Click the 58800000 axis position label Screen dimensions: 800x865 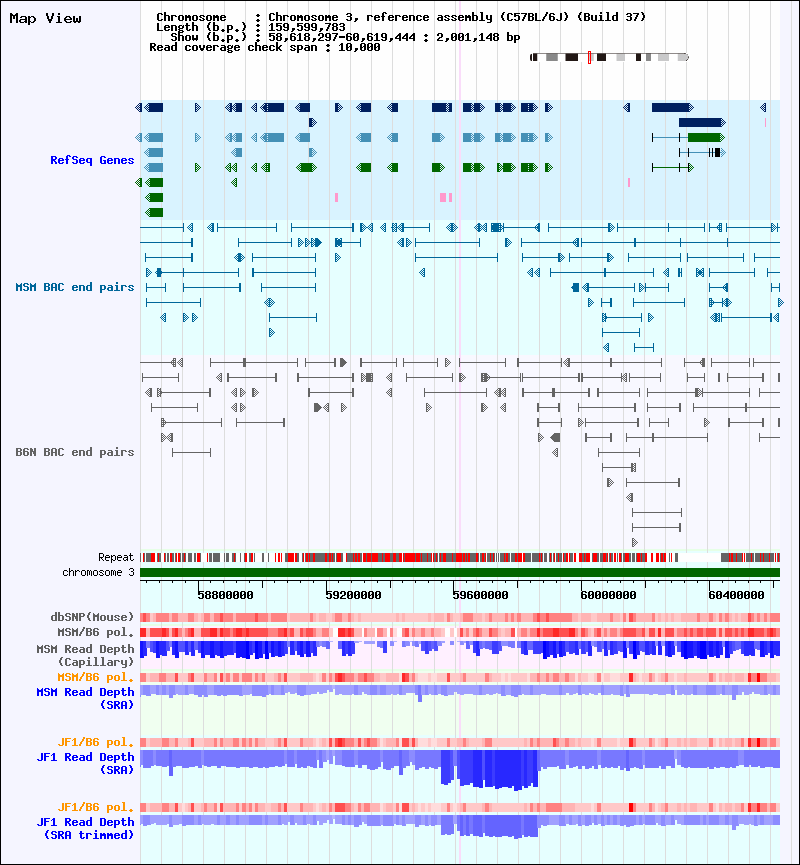(x=225, y=595)
